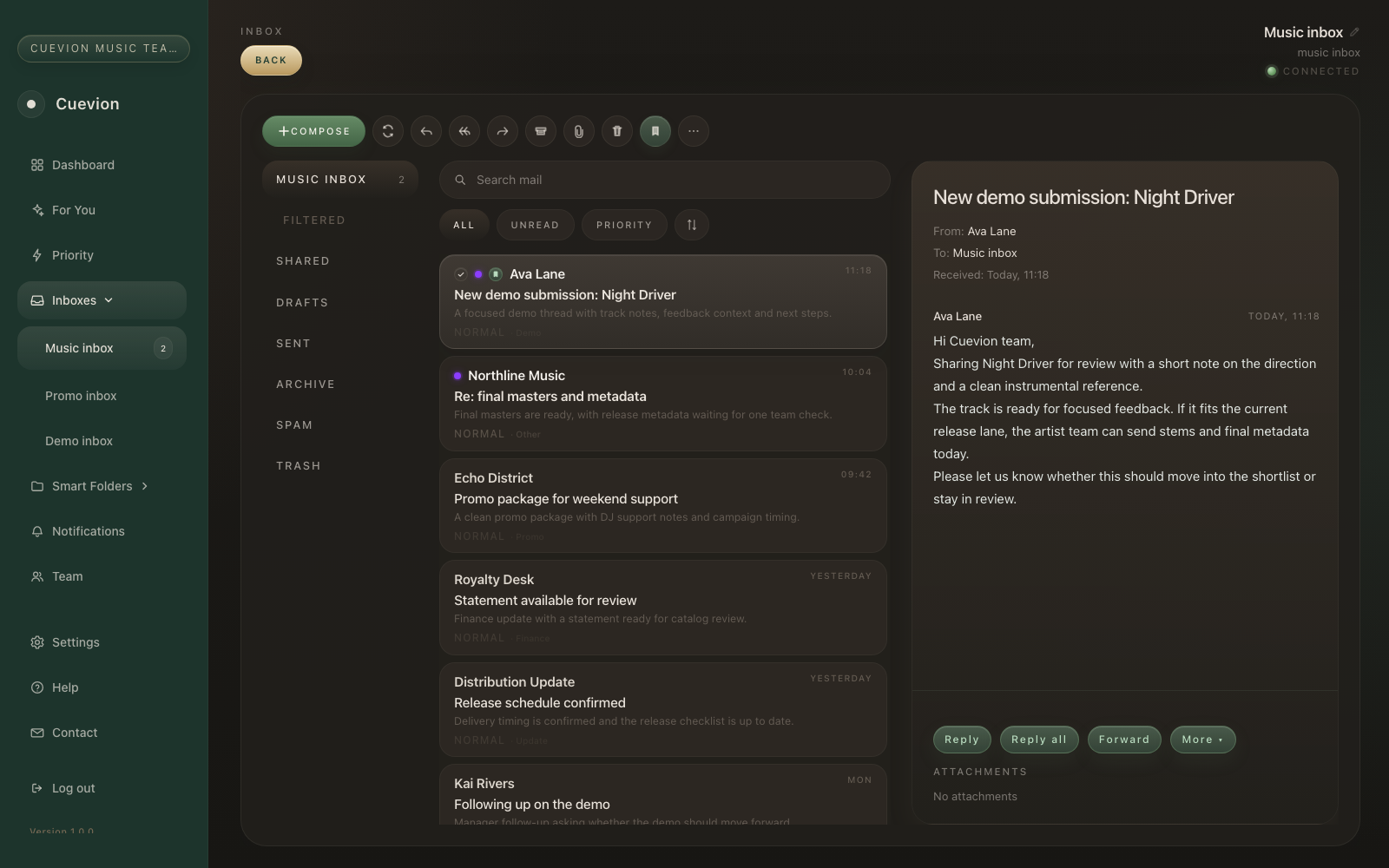The image size is (1389, 868).
Task: Open the Royalty Desk statement email
Action: click(x=663, y=608)
